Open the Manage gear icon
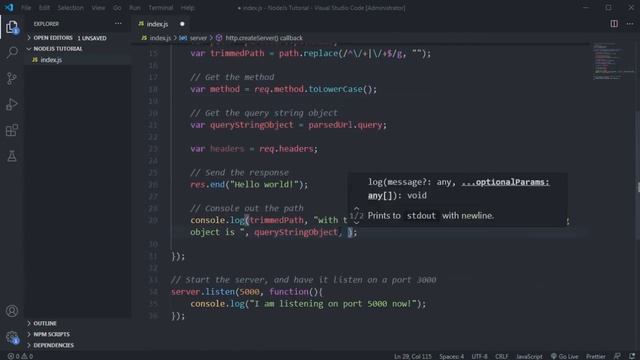The image size is (640, 360). (12, 337)
